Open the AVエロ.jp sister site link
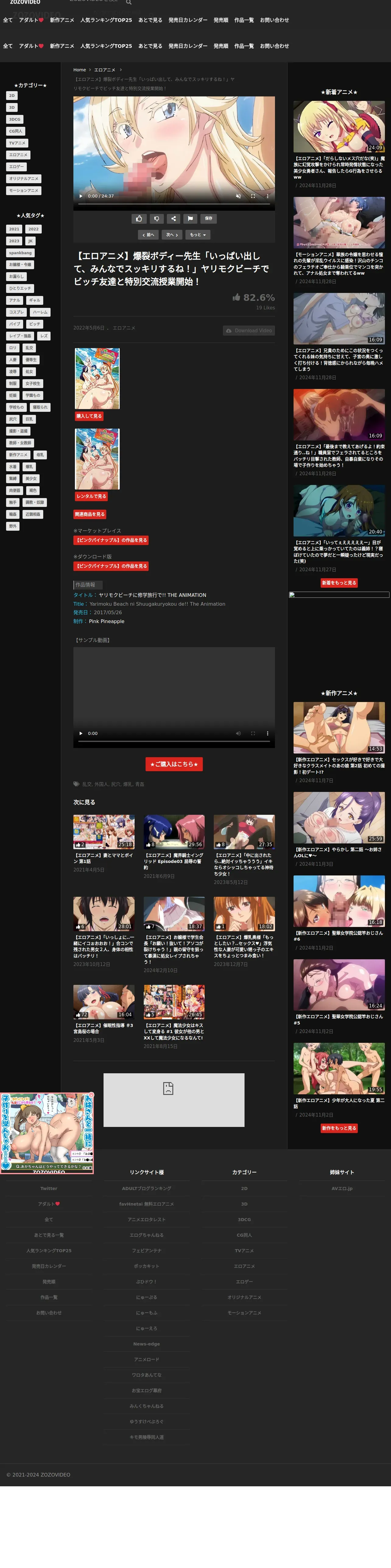 coord(342,1189)
